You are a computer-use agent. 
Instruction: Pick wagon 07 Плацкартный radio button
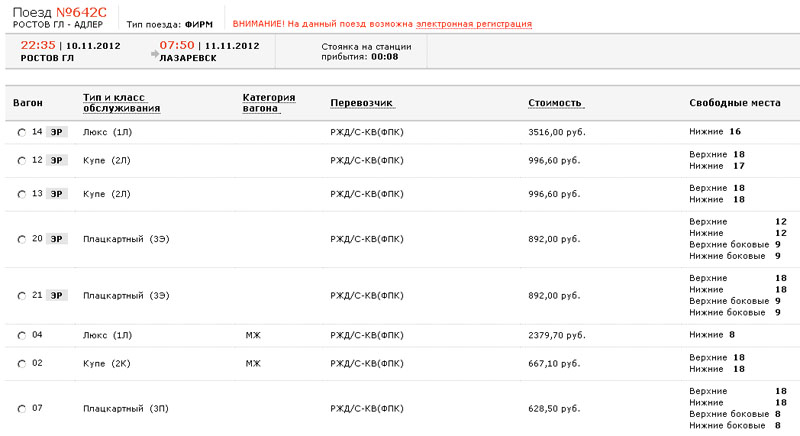[x=22, y=408]
